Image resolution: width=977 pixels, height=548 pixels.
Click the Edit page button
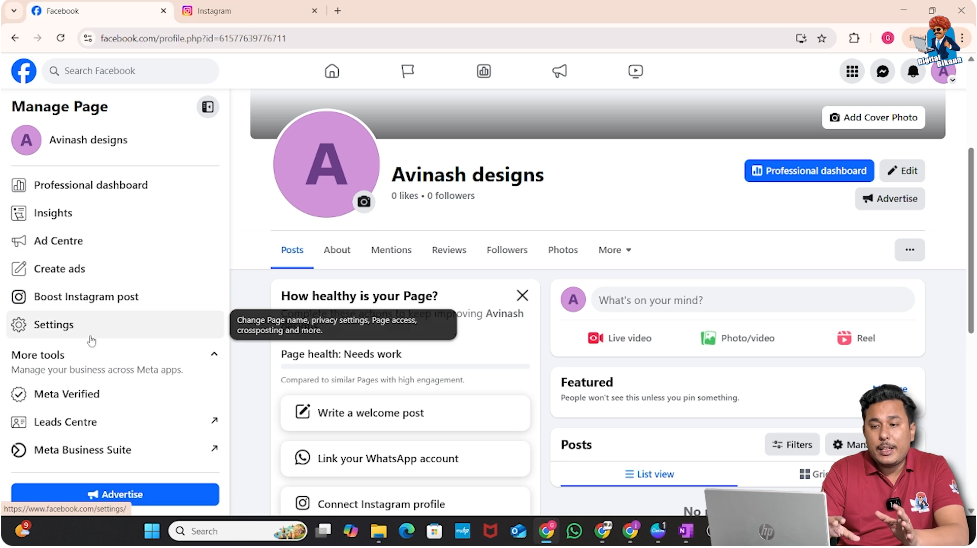(x=902, y=171)
